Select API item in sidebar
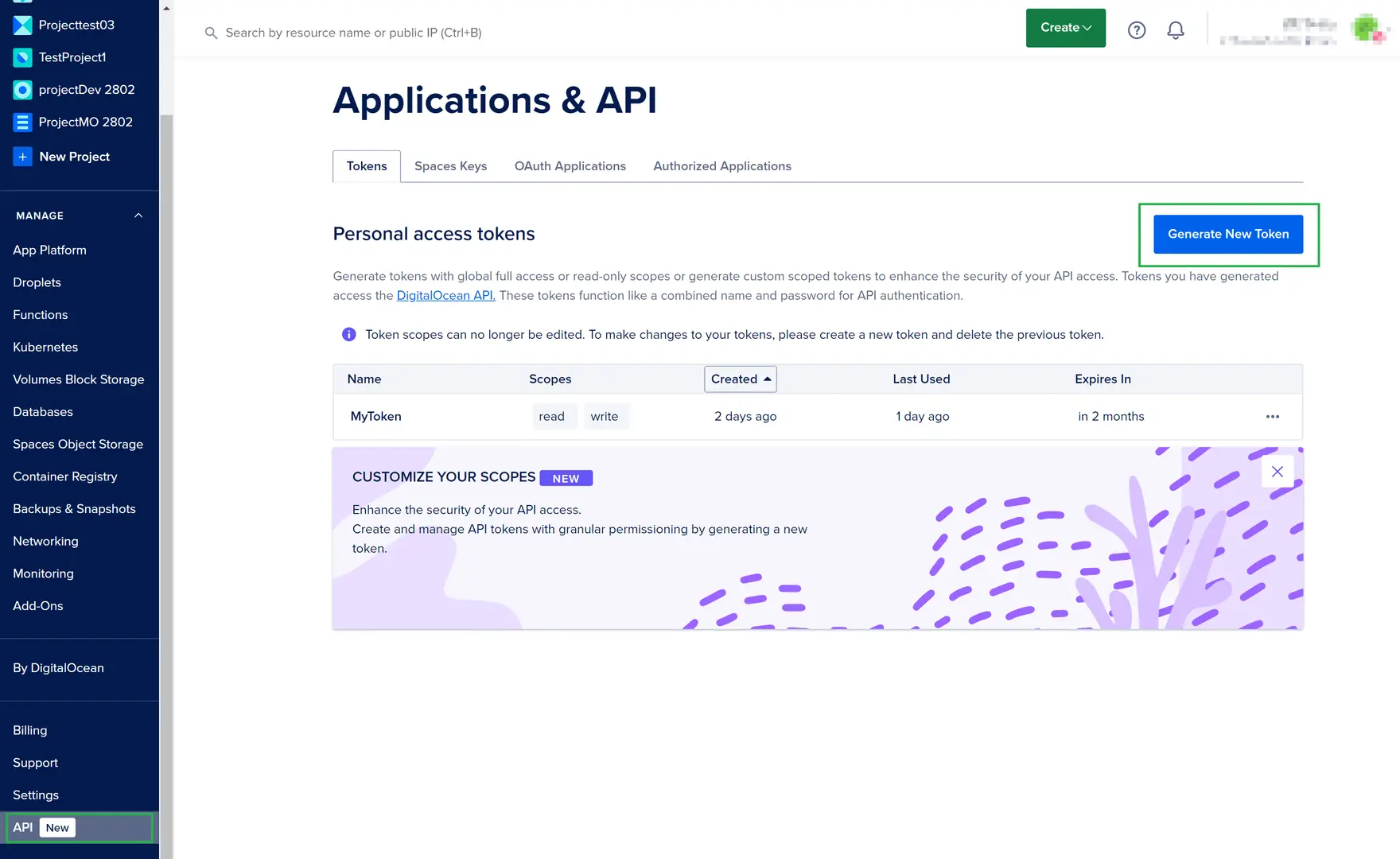The height and width of the screenshot is (859, 1400). pos(80,828)
